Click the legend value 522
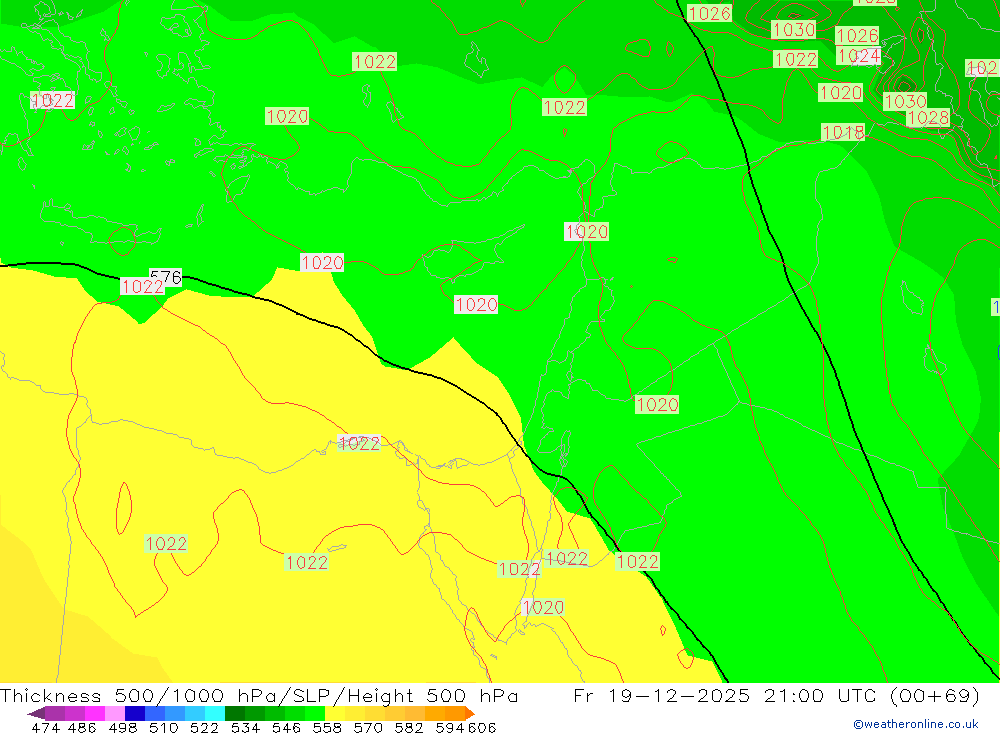Viewport: 1000px width, 733px height. pos(205,727)
